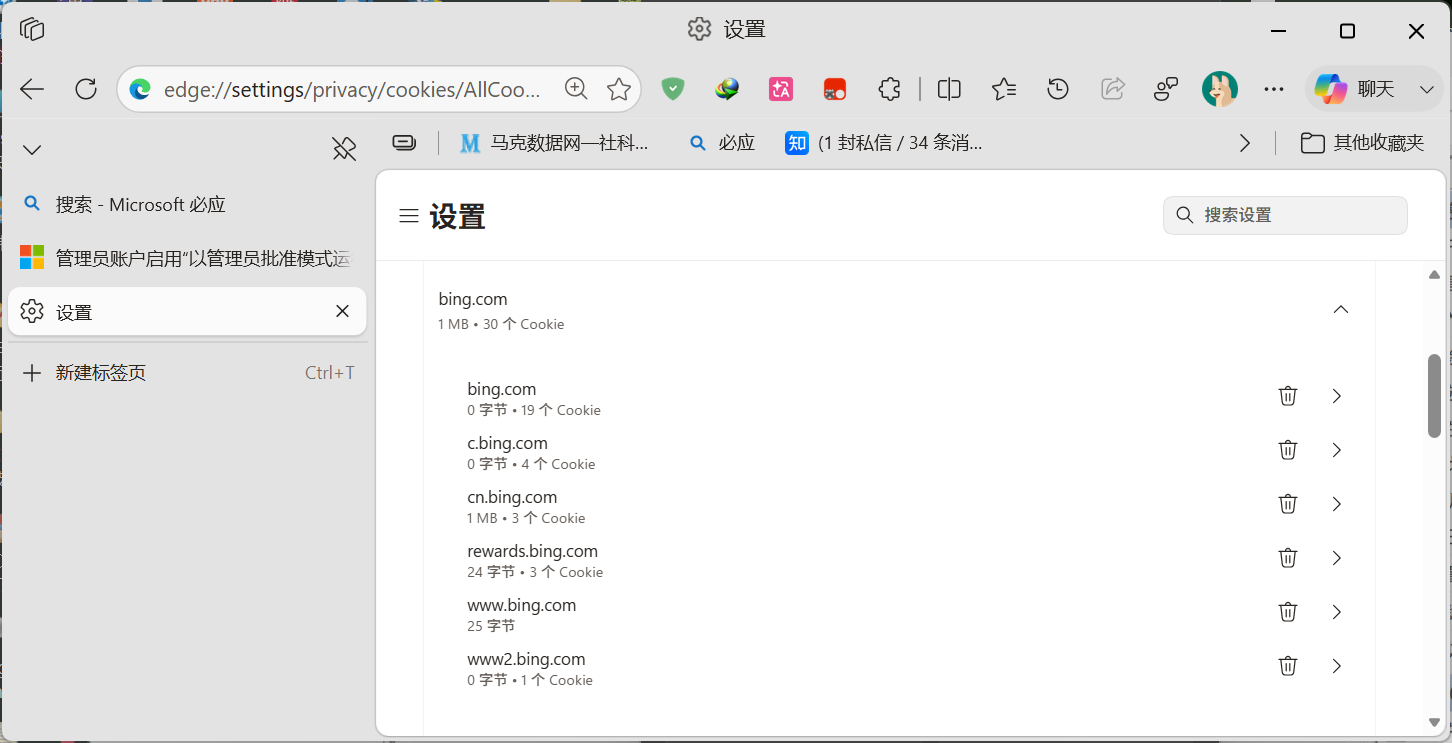Image resolution: width=1452 pixels, height=743 pixels.
Task: Collapse the bing.com cookie group
Action: (x=1341, y=309)
